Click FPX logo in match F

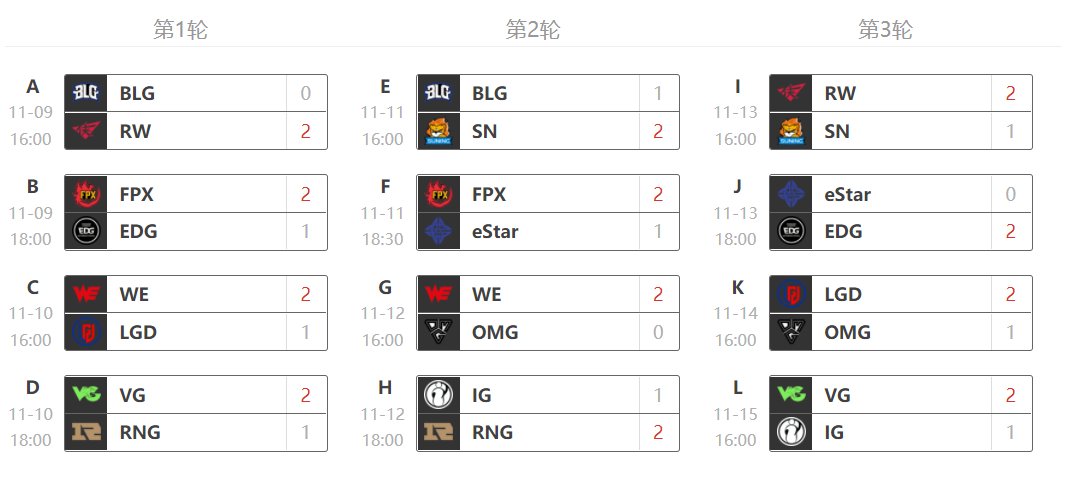(438, 194)
